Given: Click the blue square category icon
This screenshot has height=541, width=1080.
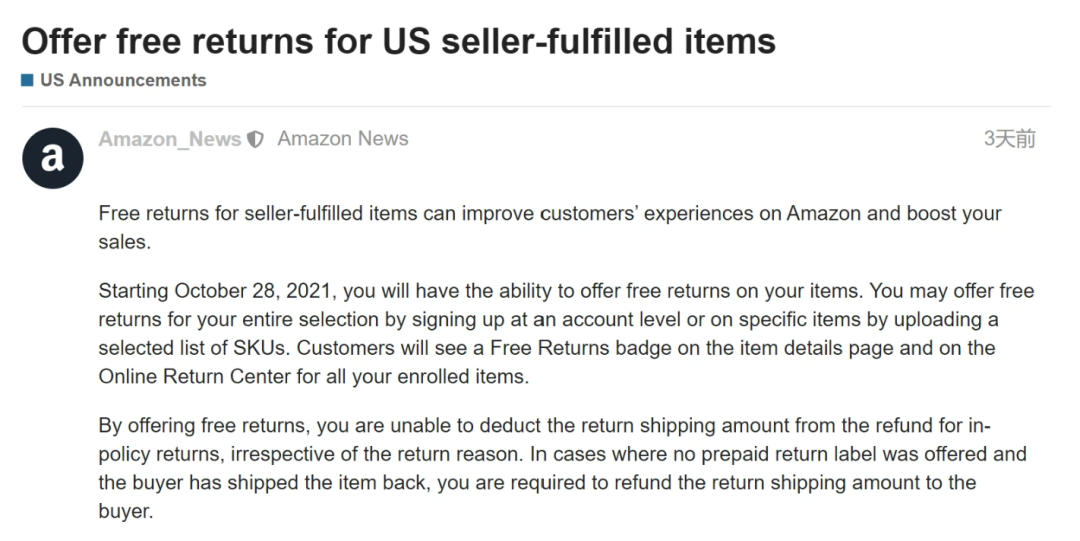Looking at the screenshot, I should 28,80.
